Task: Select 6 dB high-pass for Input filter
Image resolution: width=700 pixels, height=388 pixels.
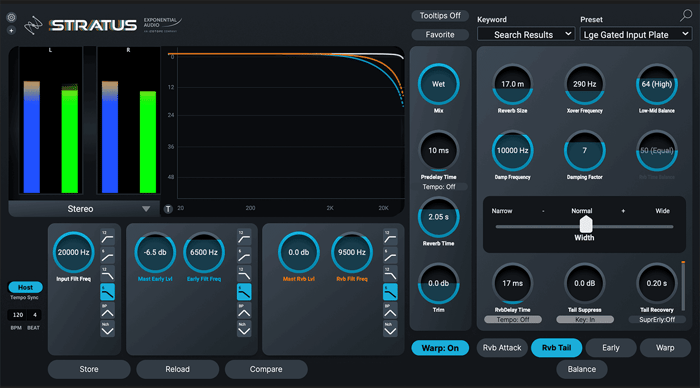Action: coord(107,255)
